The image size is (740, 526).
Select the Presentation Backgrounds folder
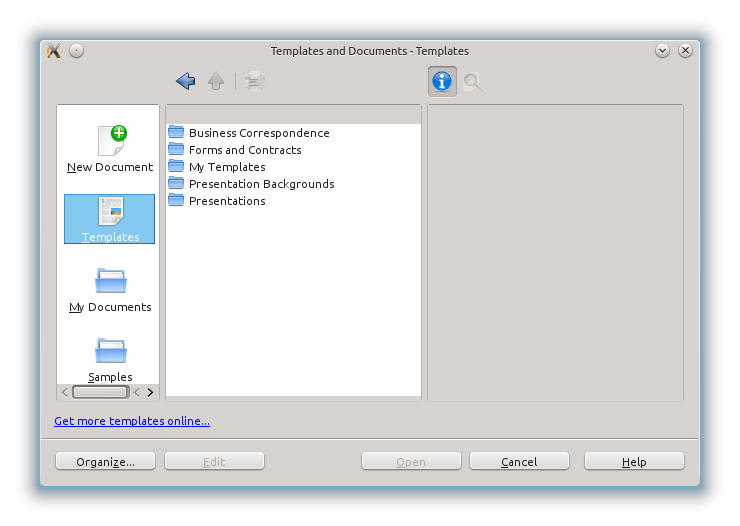coord(261,184)
